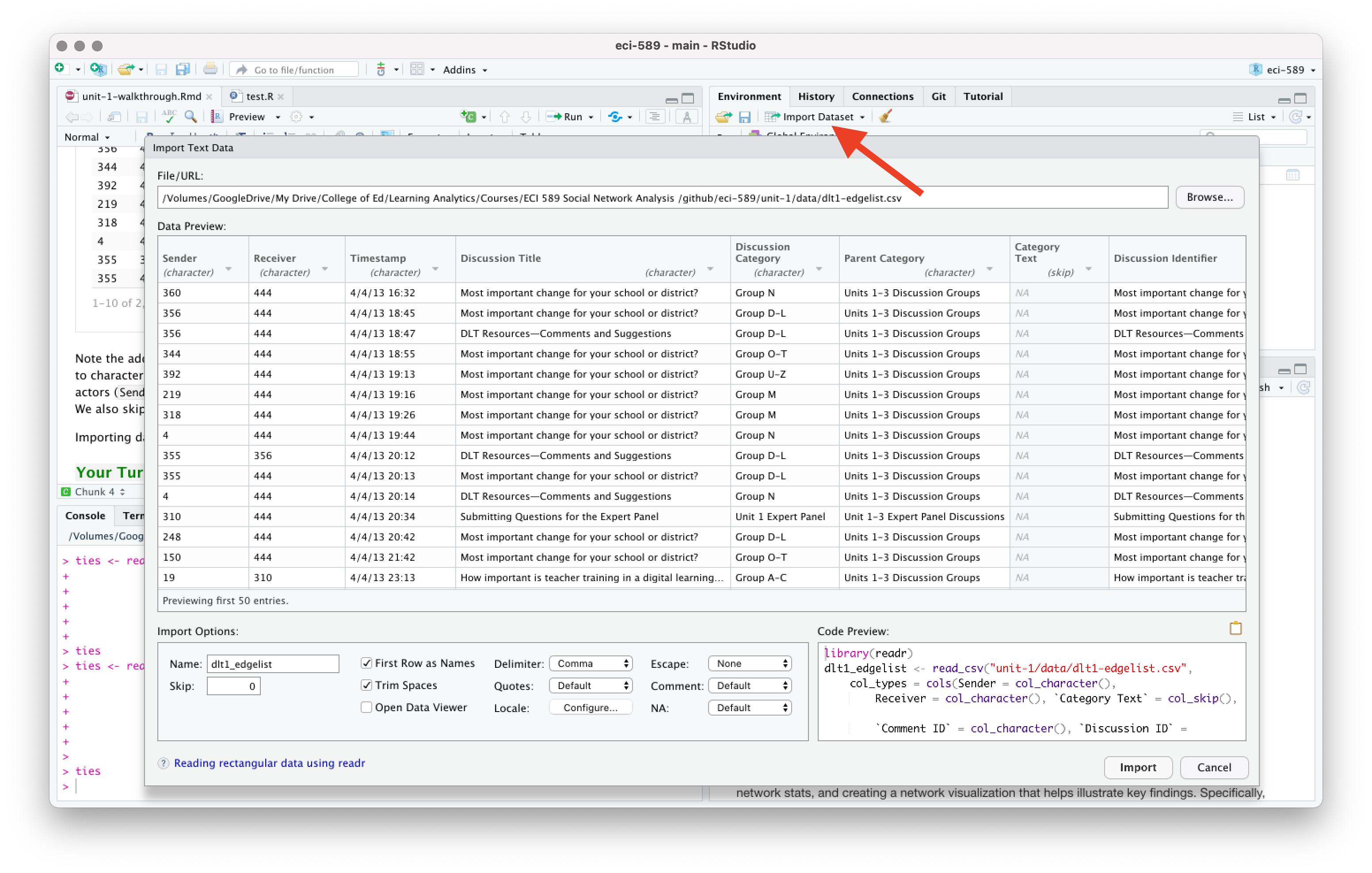This screenshot has width=1372, height=873.
Task: Open the Tutorial tab
Action: point(983,96)
